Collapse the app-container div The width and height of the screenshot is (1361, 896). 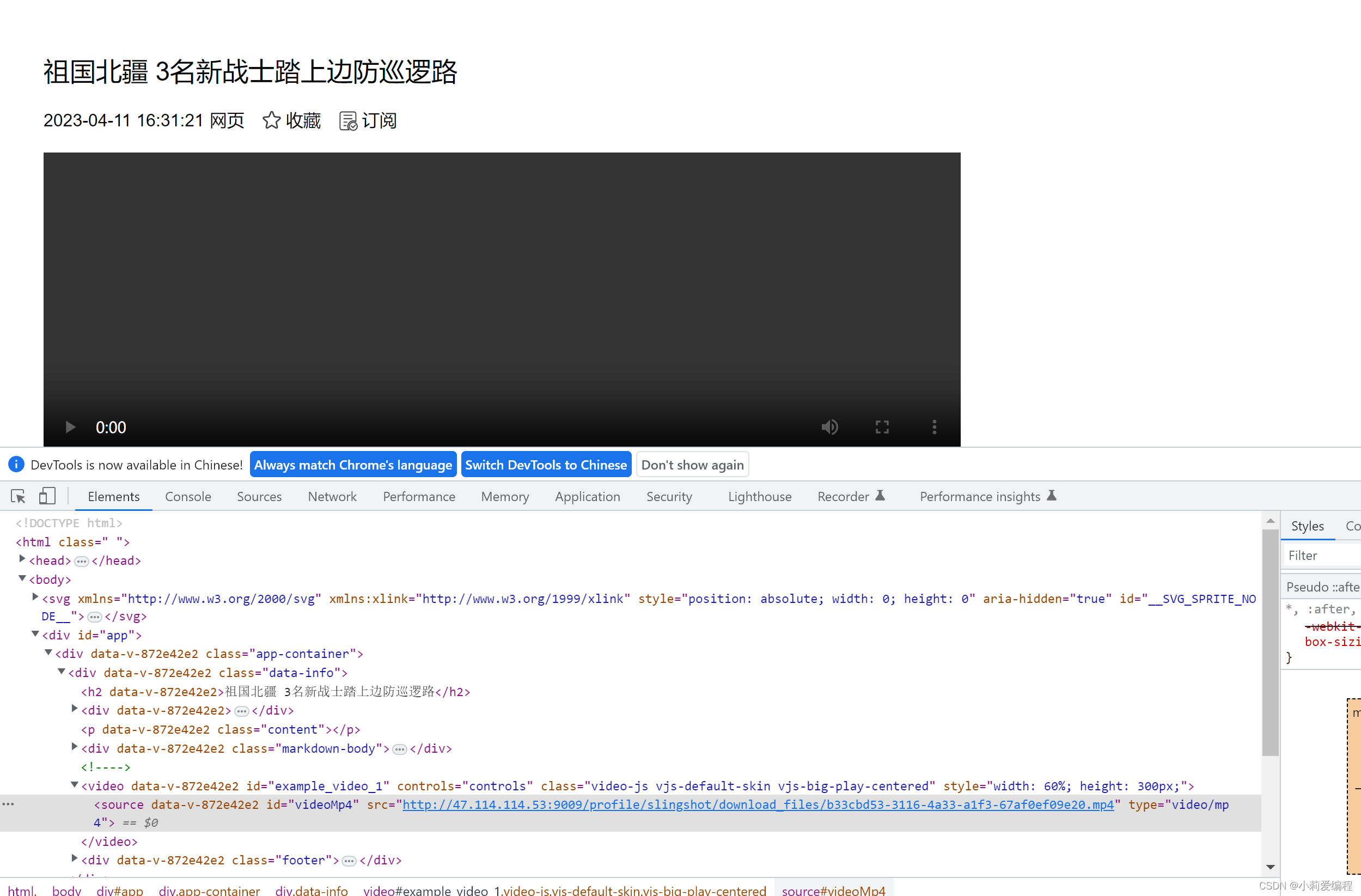(x=48, y=653)
